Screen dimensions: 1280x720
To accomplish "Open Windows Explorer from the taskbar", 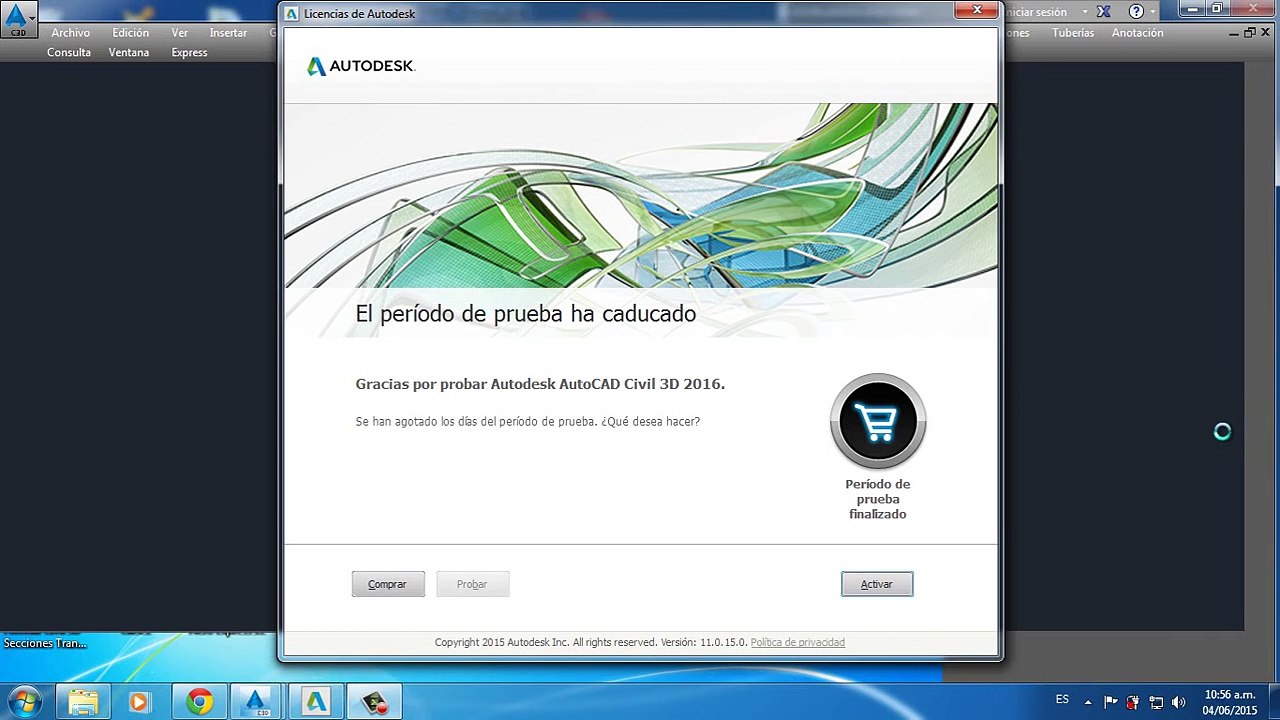I will [83, 702].
